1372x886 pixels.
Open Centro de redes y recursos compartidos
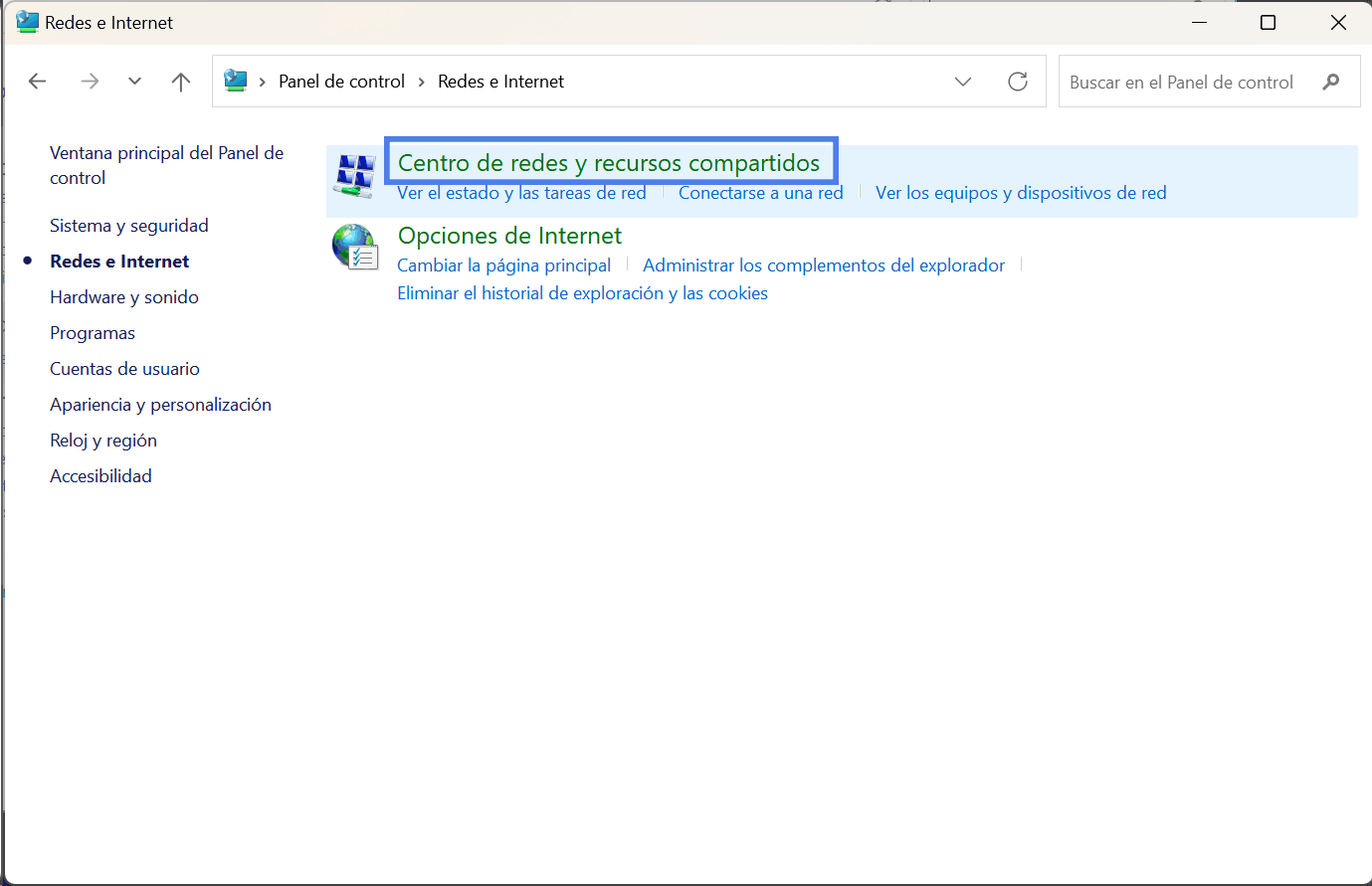609,163
